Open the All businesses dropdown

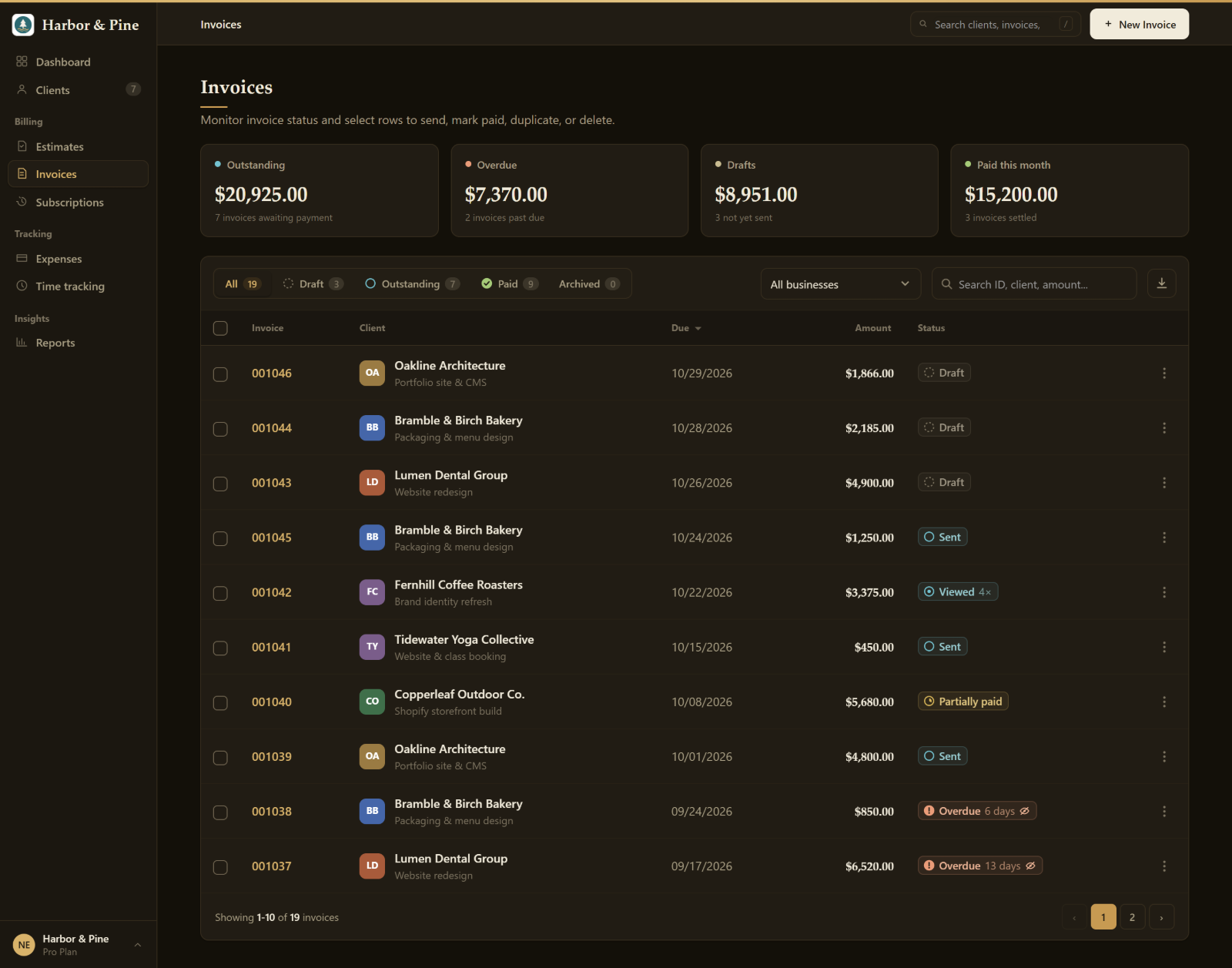pos(841,284)
